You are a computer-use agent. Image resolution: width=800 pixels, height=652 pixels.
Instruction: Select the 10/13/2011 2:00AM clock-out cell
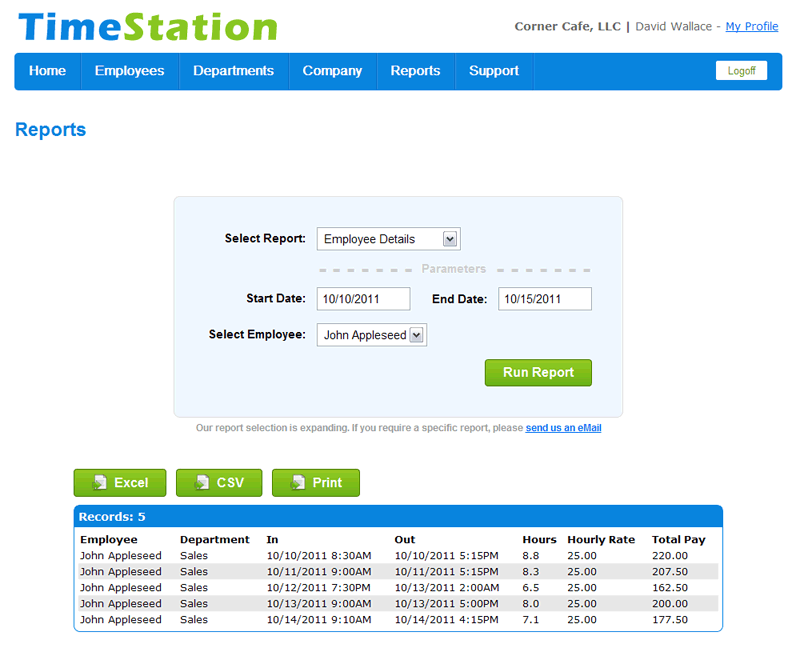point(447,588)
